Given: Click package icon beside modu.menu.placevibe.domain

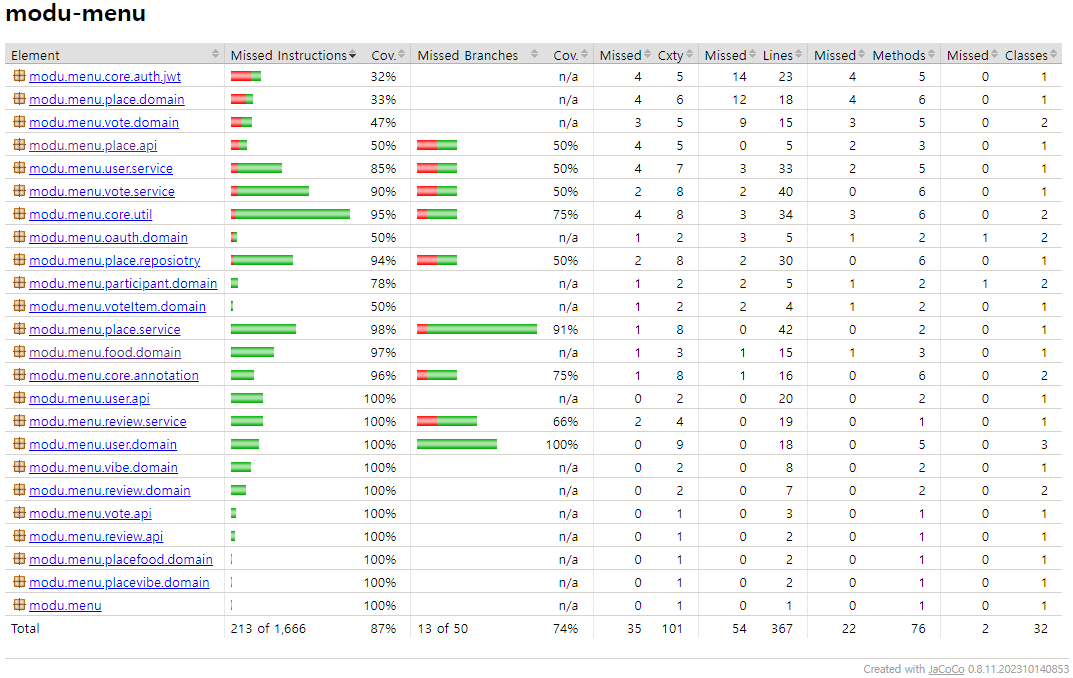Looking at the screenshot, I should coord(19,582).
